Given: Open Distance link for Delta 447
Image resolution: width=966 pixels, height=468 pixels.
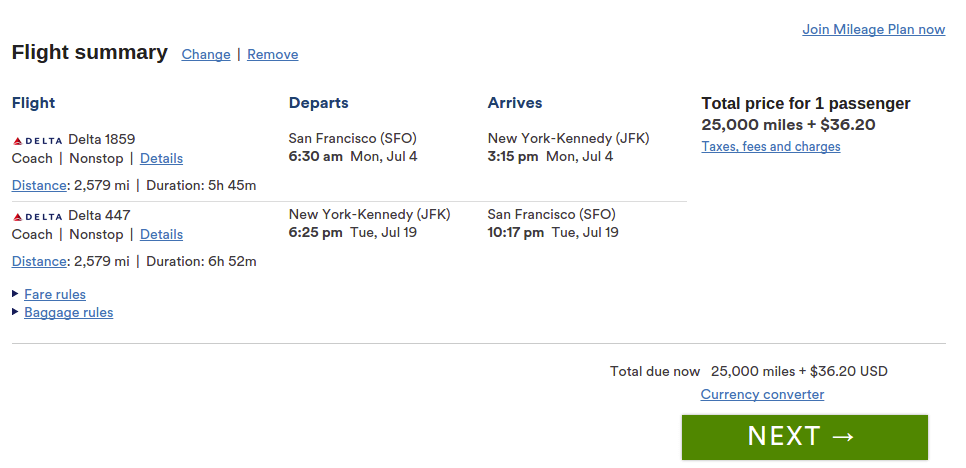Looking at the screenshot, I should 39,262.
